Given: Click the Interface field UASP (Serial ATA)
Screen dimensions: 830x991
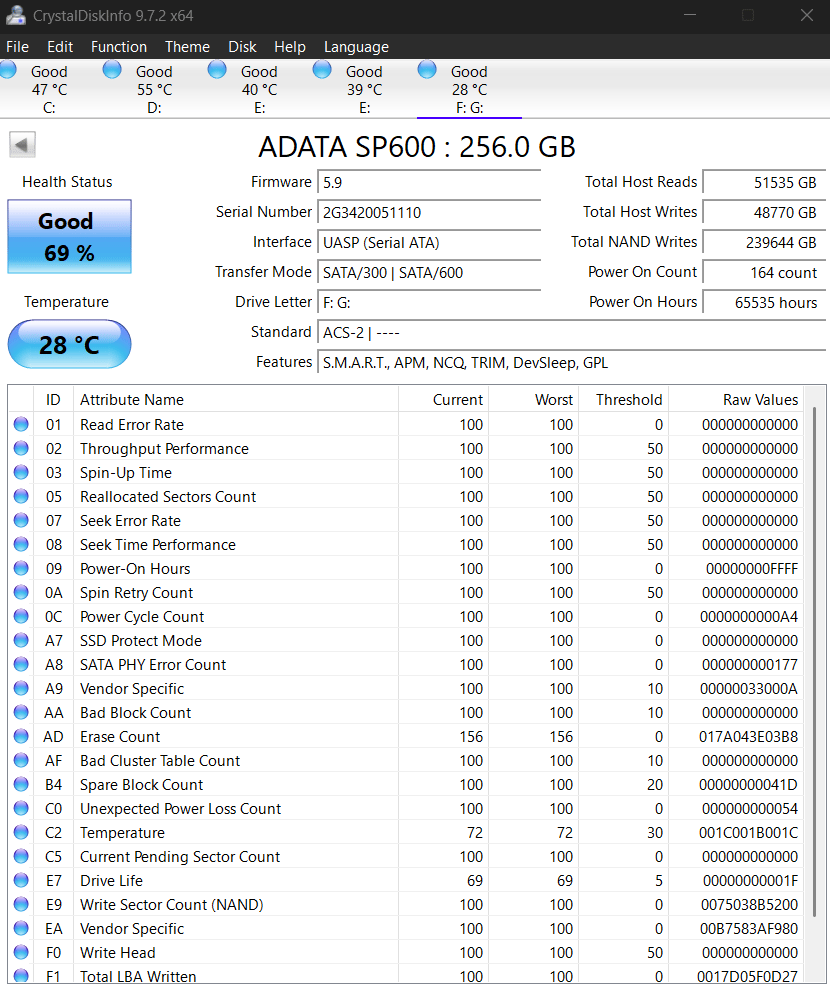Looking at the screenshot, I should point(429,243).
